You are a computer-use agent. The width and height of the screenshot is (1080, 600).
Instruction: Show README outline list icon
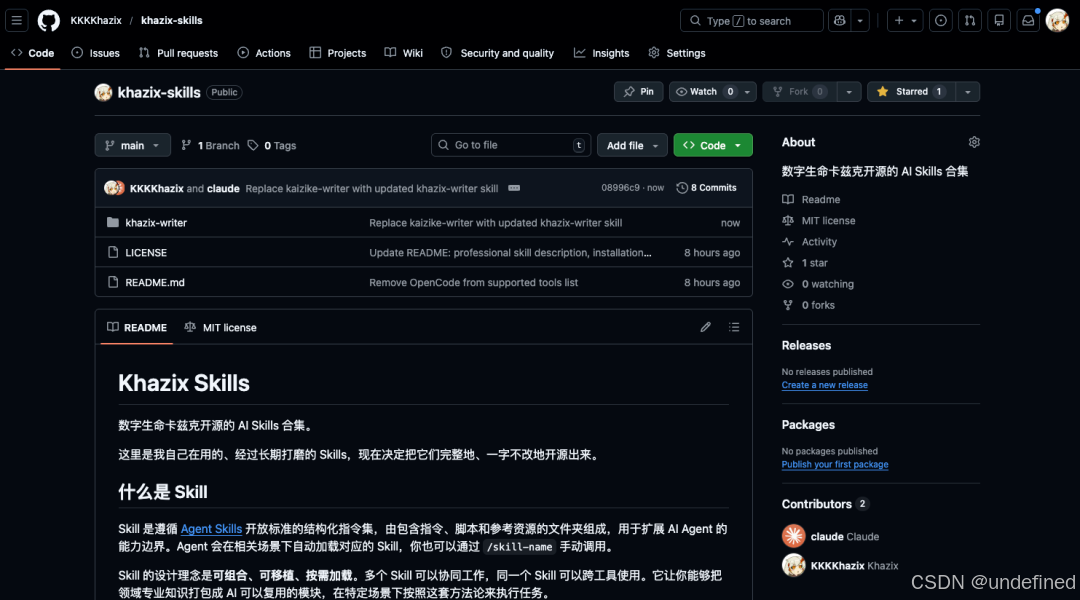point(734,327)
